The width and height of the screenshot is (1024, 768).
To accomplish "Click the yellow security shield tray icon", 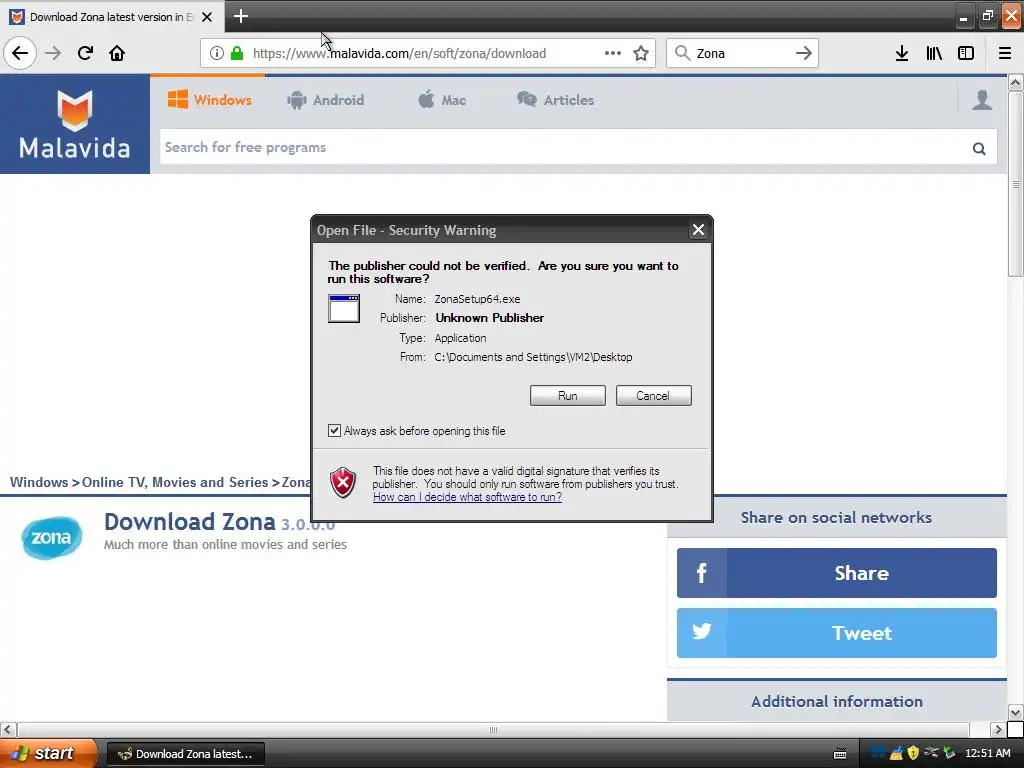I will (913, 753).
